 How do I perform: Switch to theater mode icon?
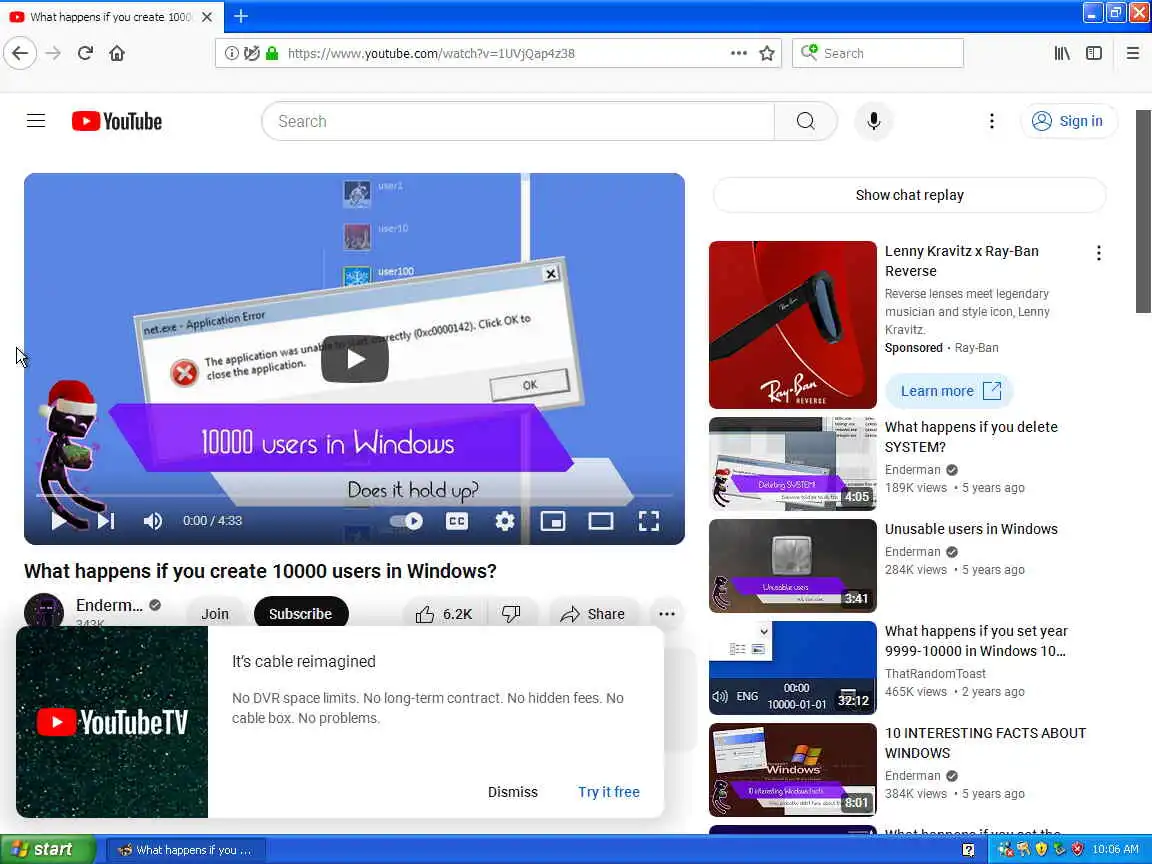pos(601,521)
